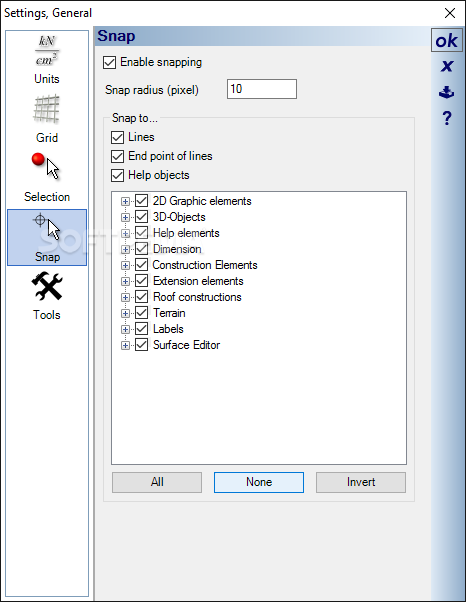The image size is (466, 602).
Task: Toggle the Surface Editor checkbox
Action: 142,345
